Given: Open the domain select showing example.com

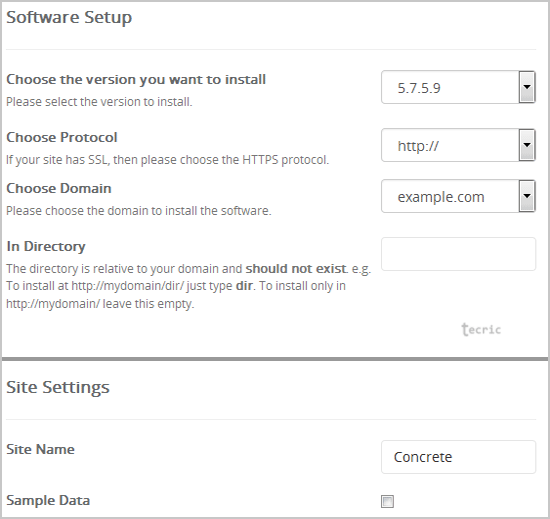Looking at the screenshot, I should coord(458,196).
